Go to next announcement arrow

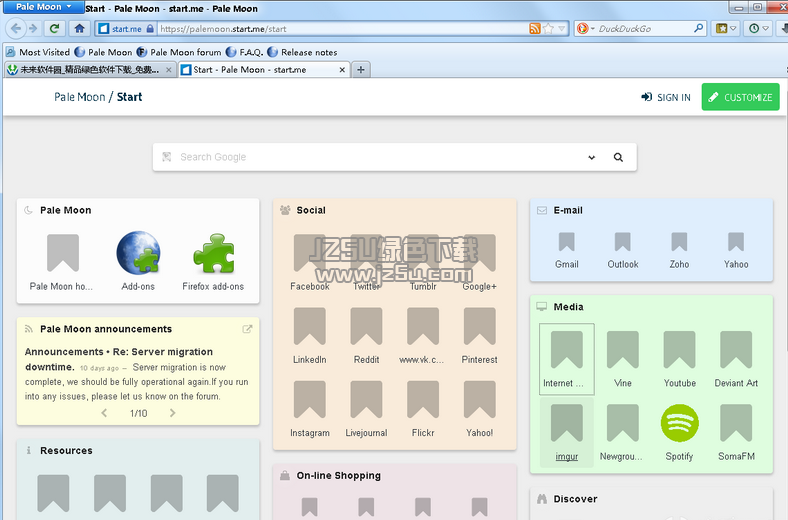pyautogui.click(x=172, y=413)
